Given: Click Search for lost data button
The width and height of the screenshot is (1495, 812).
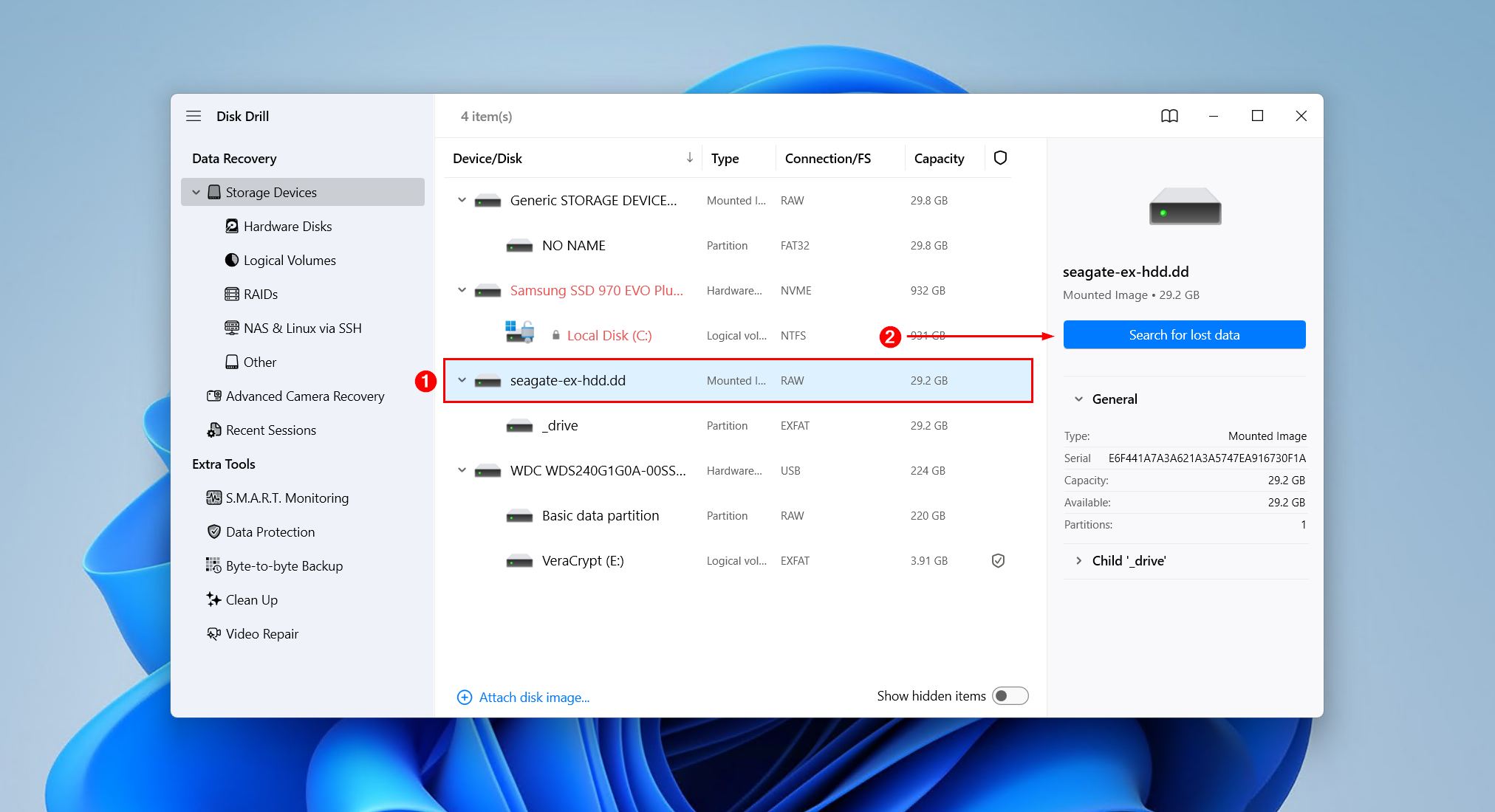Looking at the screenshot, I should pyautogui.click(x=1184, y=334).
